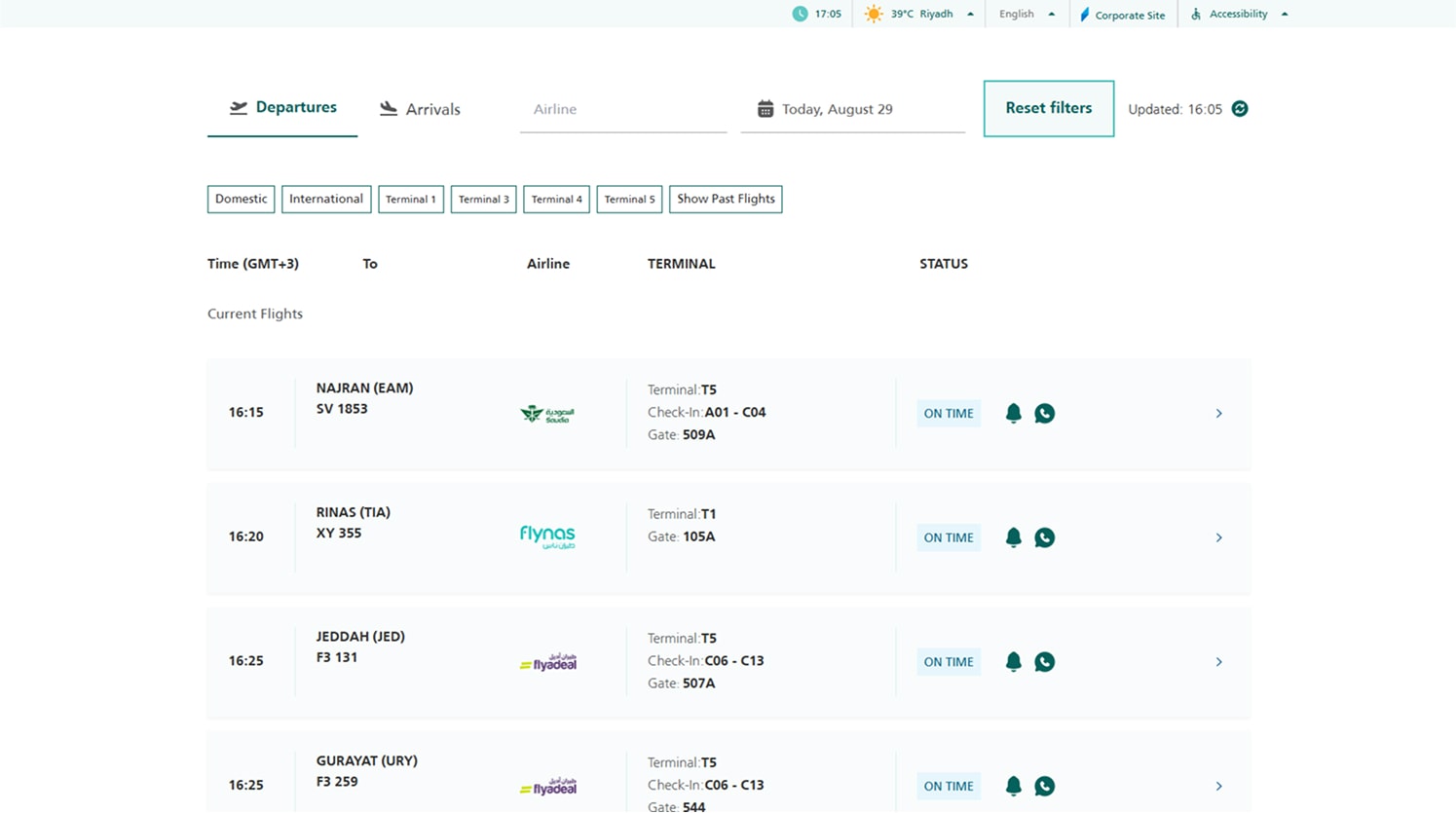Click the ON TIME status for XY 355
1456x813 pixels.
(949, 537)
